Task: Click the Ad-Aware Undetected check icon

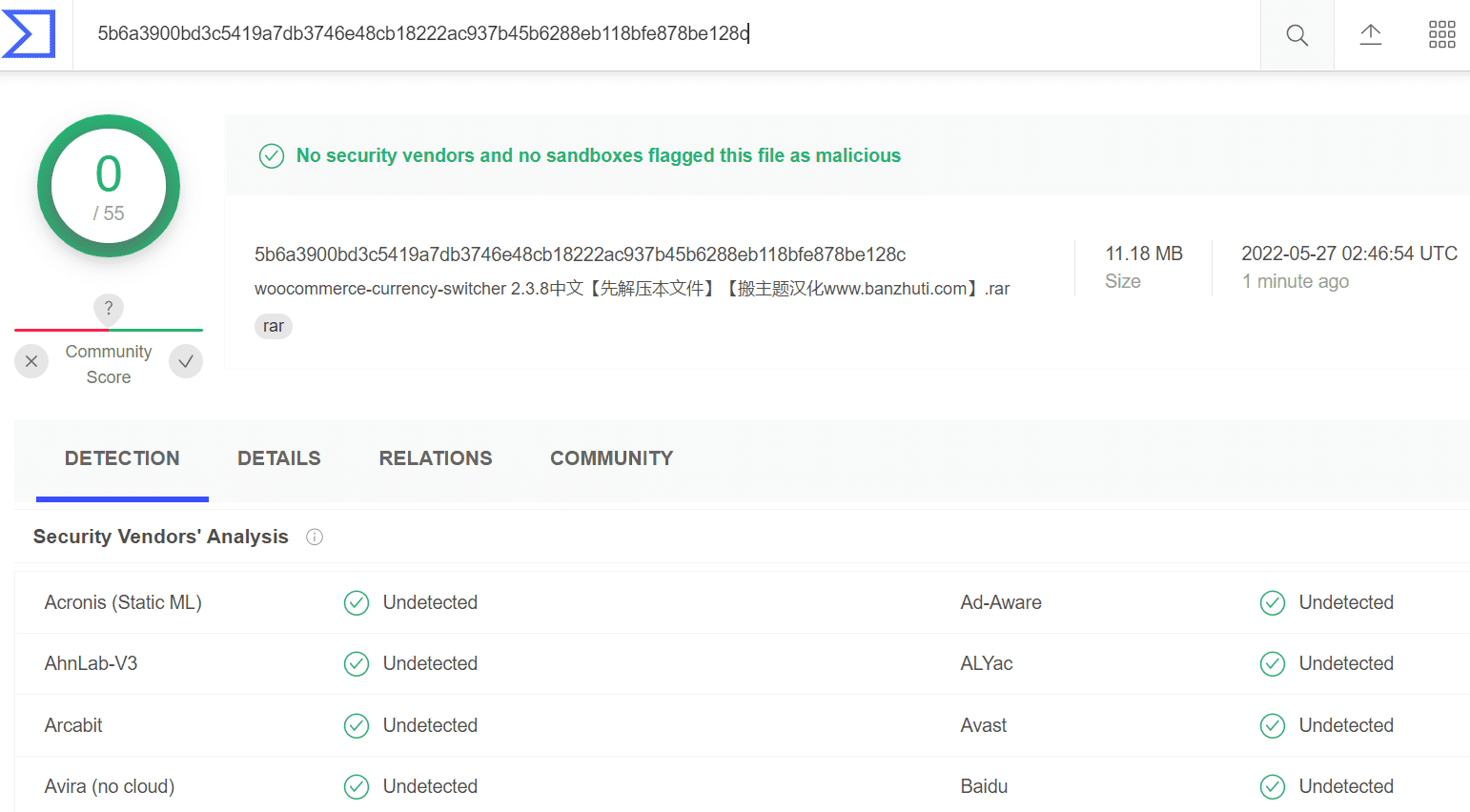Action: (1273, 603)
